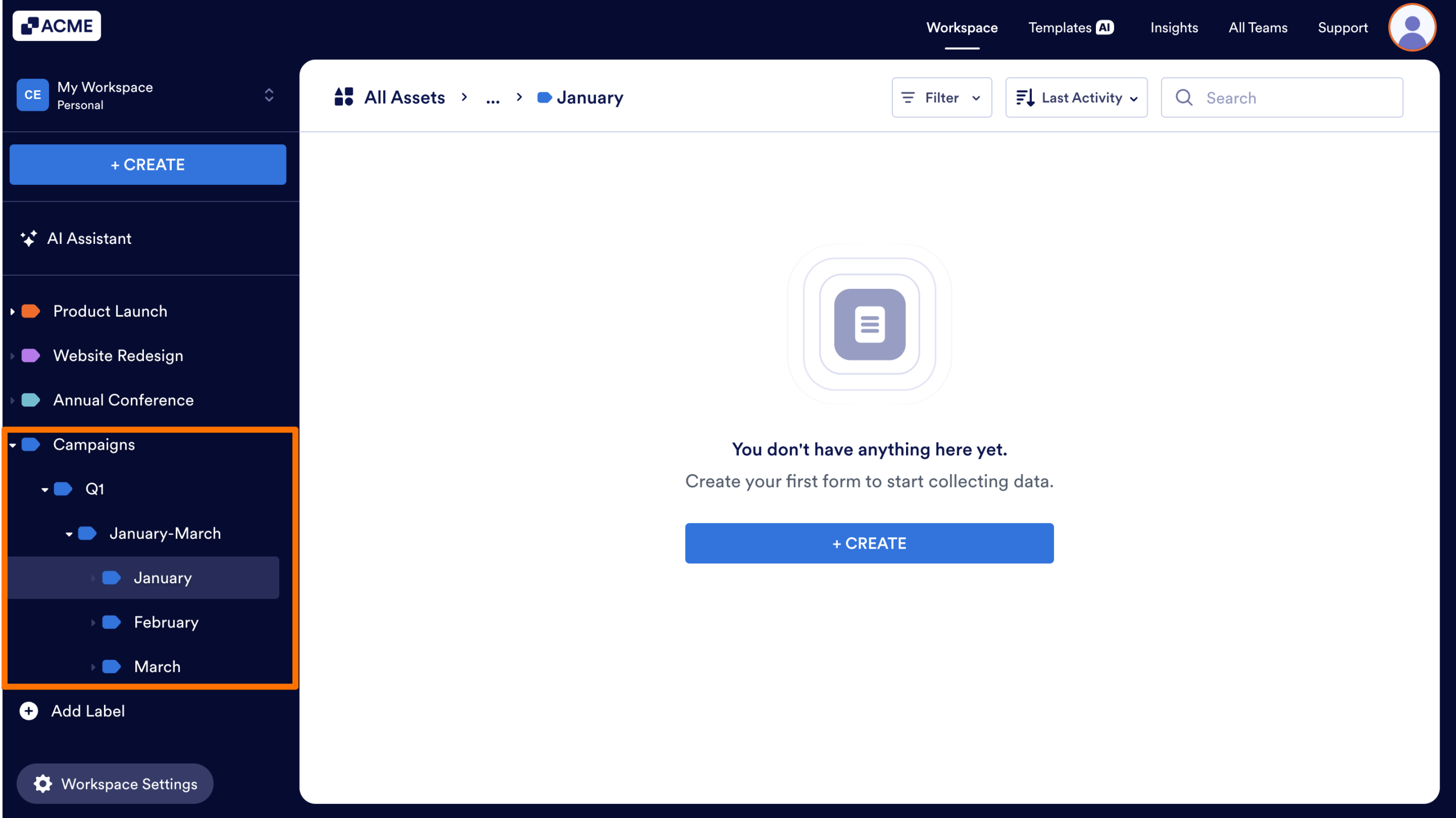Click the All Assets grid icon in breadcrumb

click(344, 97)
